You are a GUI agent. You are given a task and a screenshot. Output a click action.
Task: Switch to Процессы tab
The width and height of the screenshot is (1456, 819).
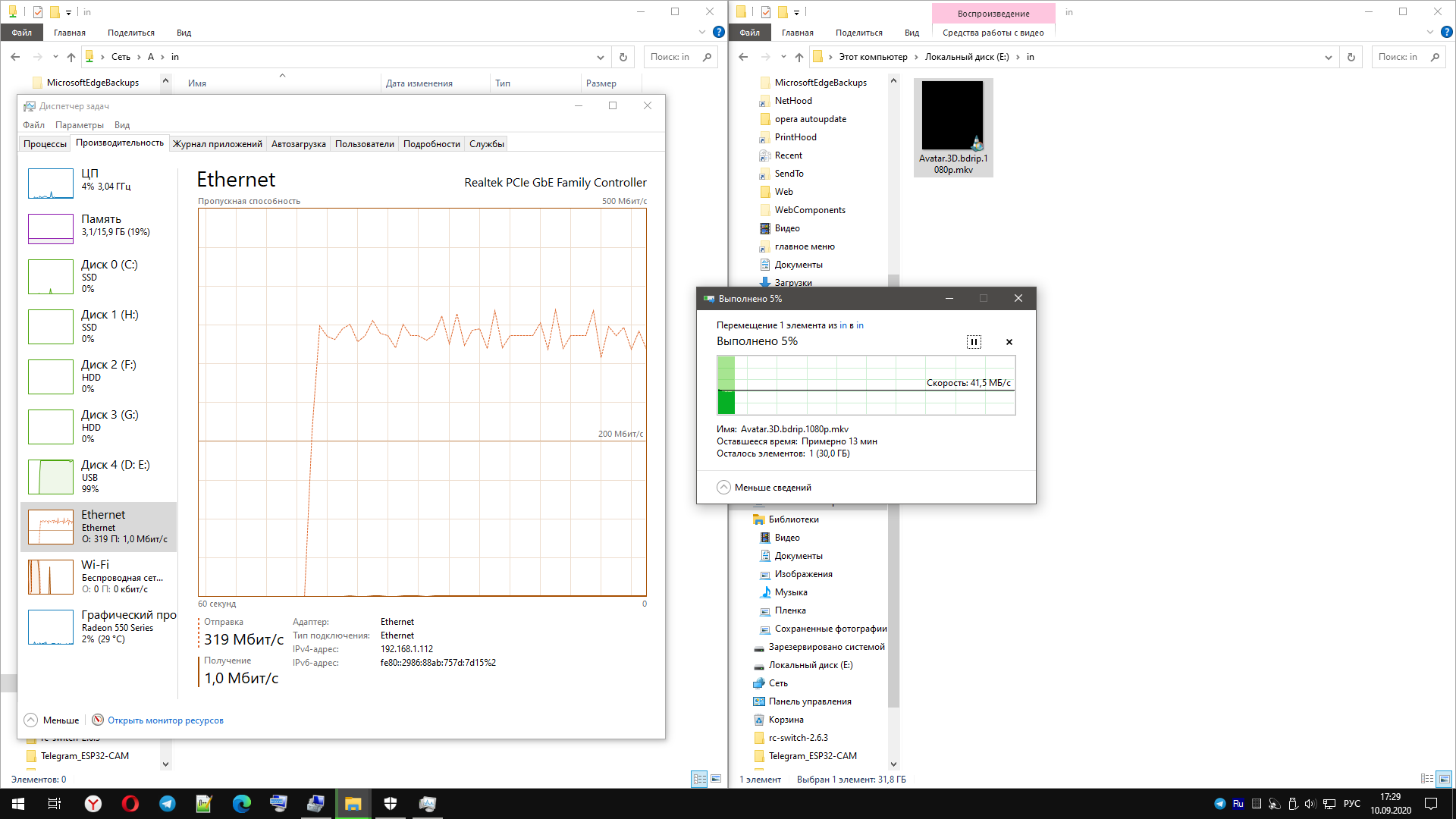[x=45, y=144]
